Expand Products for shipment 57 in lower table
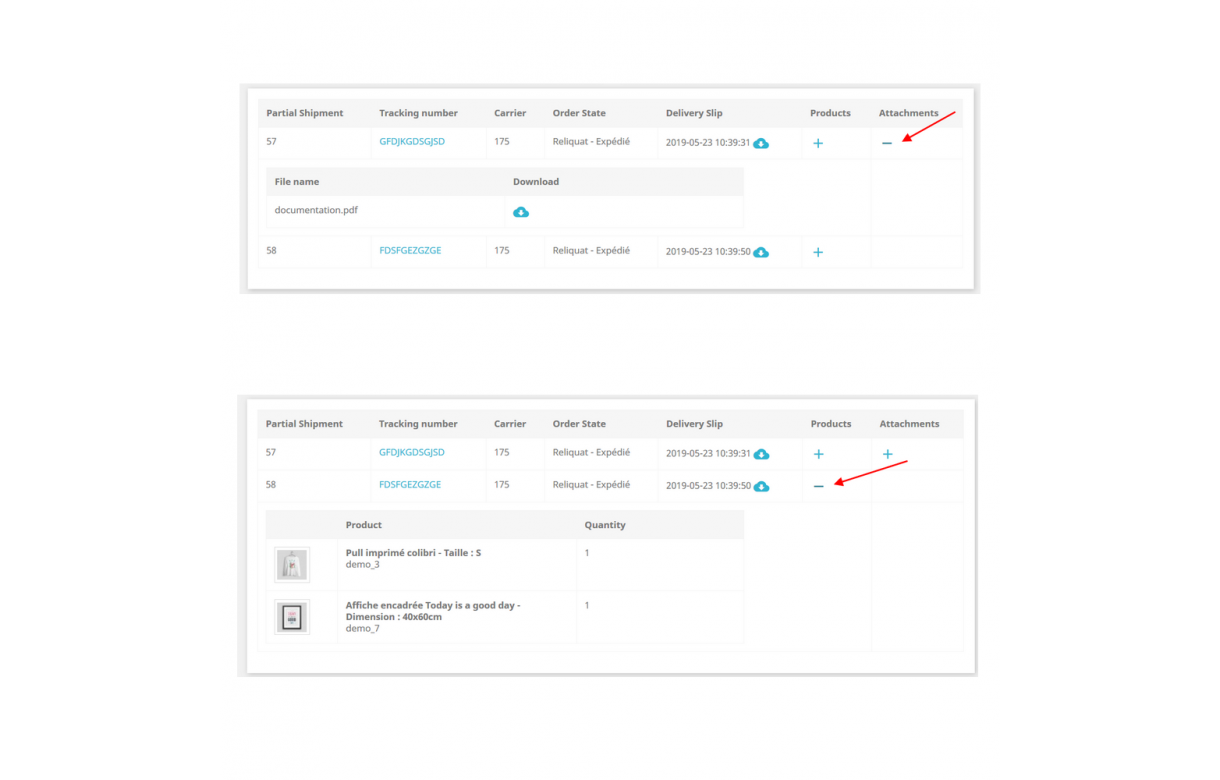This screenshot has height=780, width=1220. pos(818,453)
